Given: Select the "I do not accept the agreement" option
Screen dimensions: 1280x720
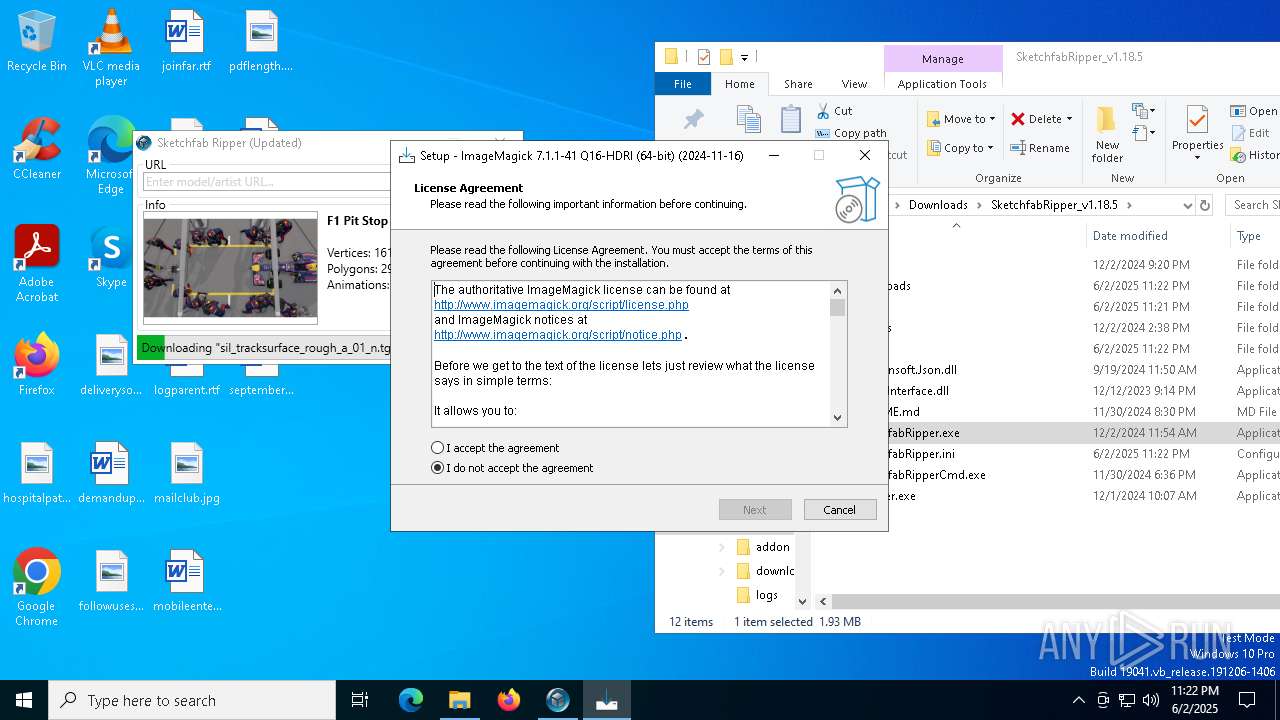Looking at the screenshot, I should 437,468.
